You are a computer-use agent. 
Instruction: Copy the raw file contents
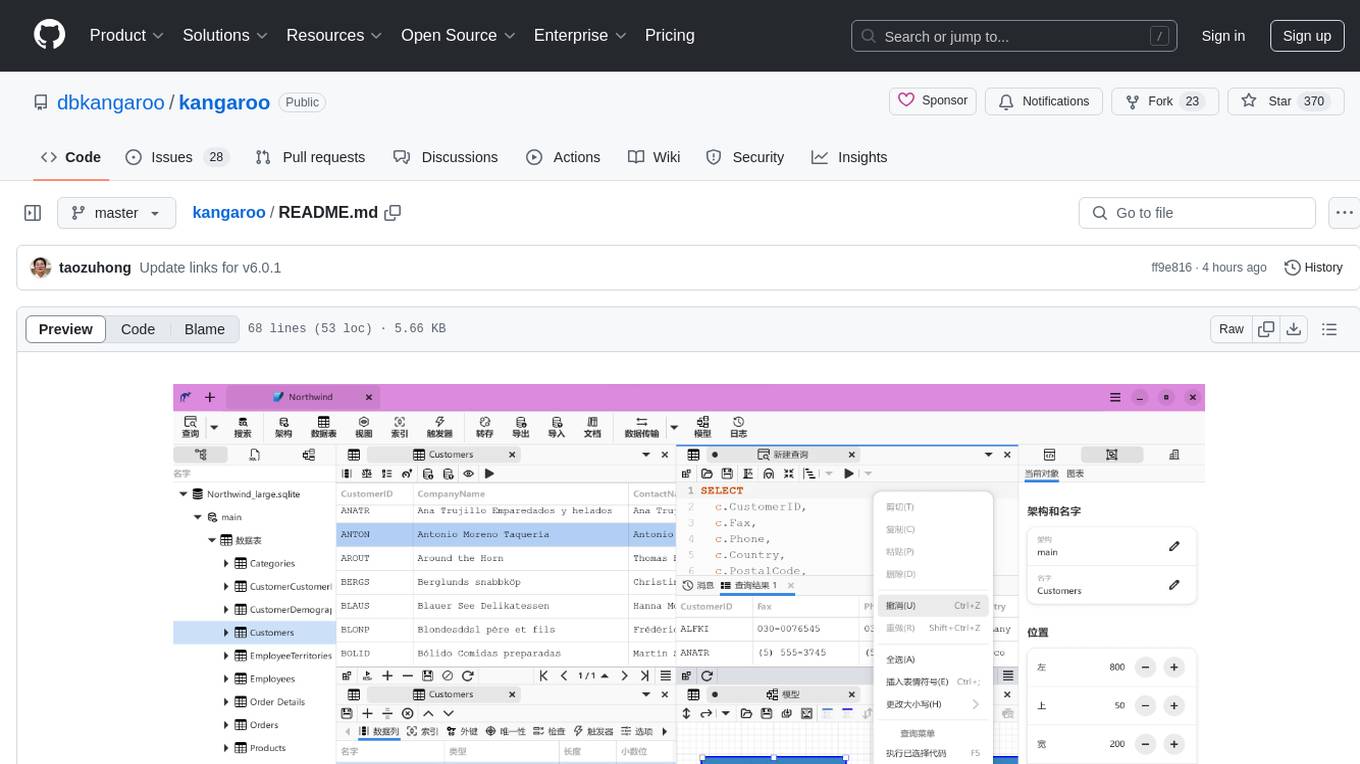click(1267, 329)
